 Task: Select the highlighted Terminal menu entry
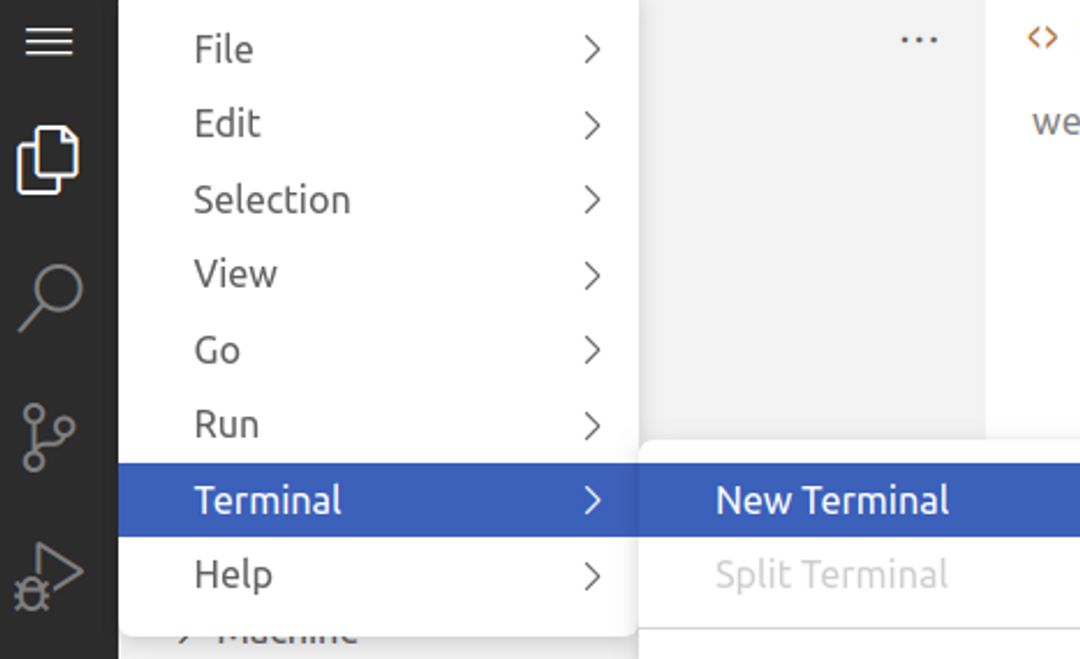268,500
